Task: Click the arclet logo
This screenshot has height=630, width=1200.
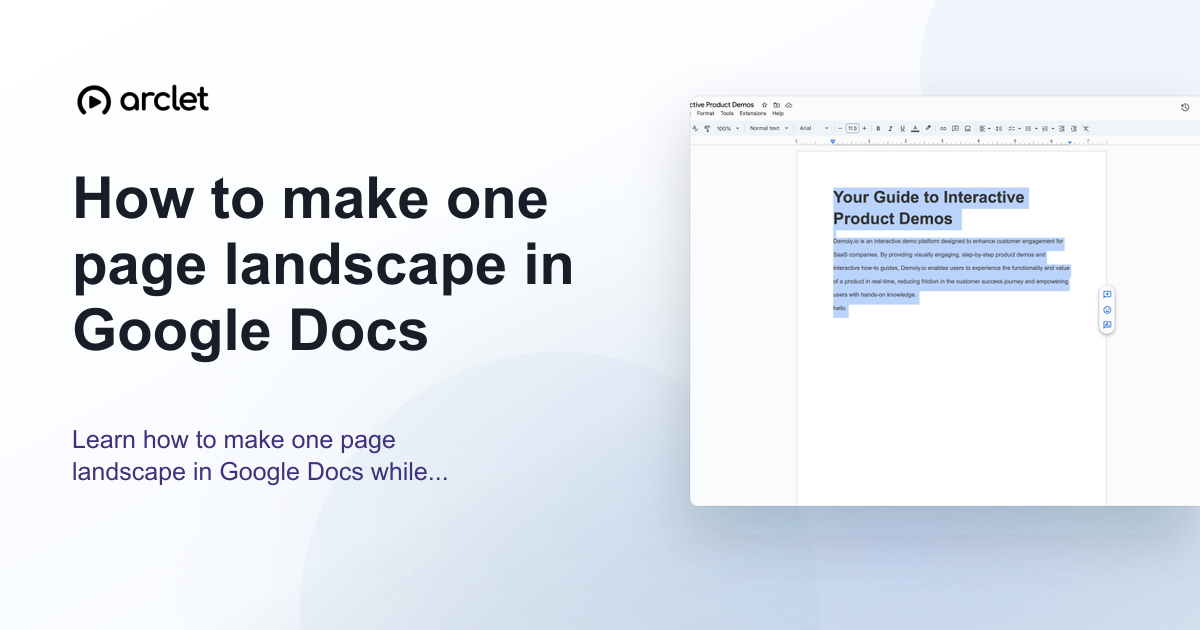Action: [143, 100]
